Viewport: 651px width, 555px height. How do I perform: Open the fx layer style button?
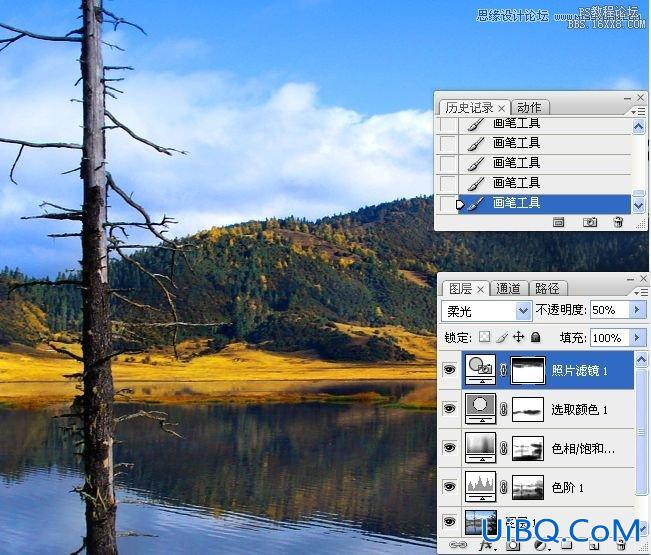[485, 545]
